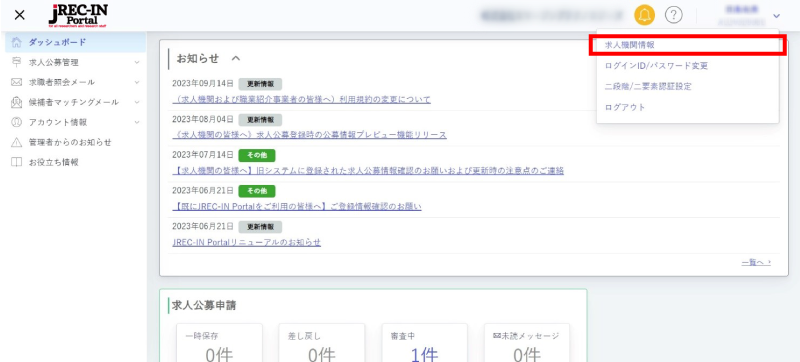Click the 差し戻し 0件 card

(322, 343)
